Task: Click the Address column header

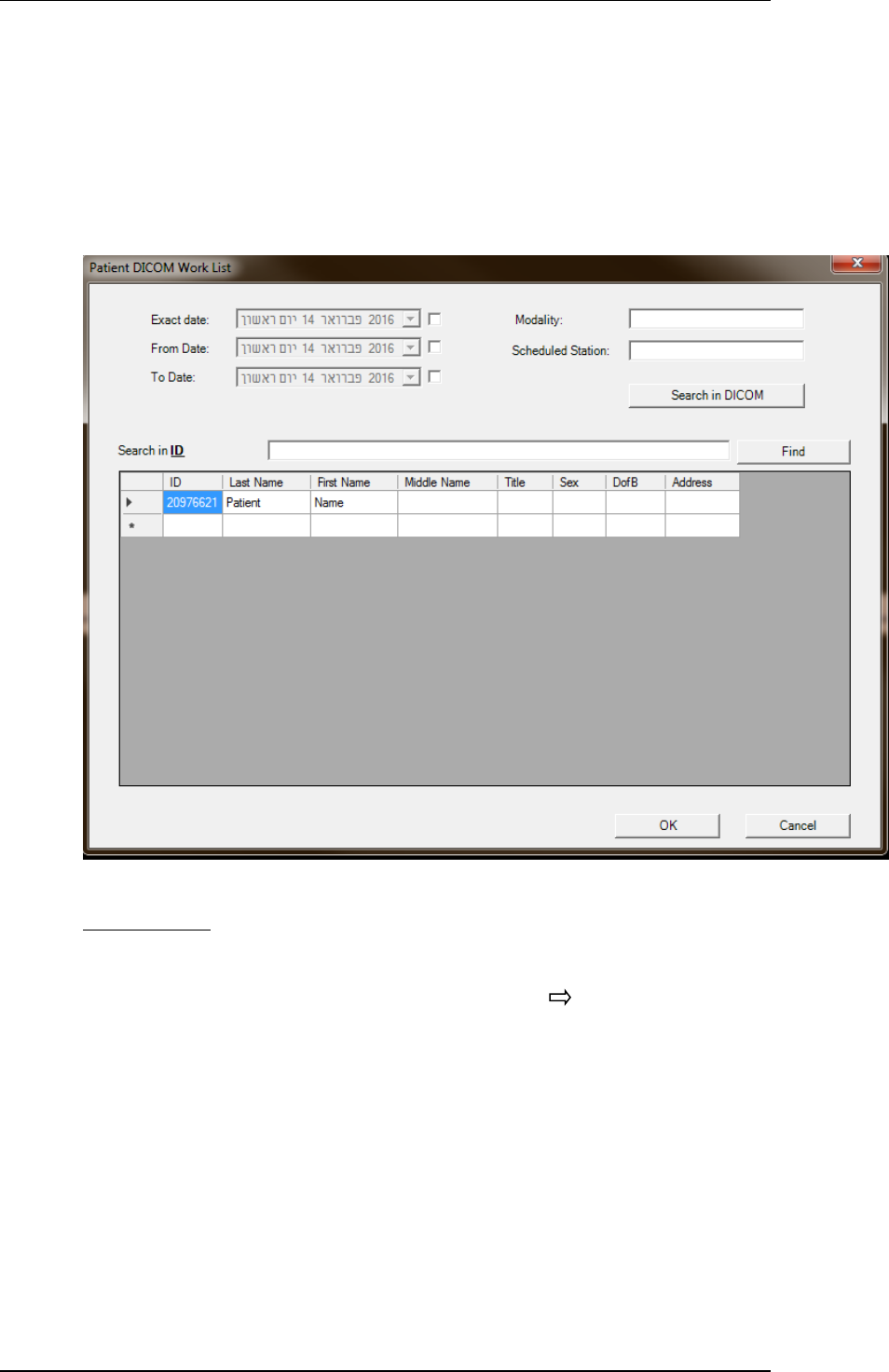Action: [702, 482]
